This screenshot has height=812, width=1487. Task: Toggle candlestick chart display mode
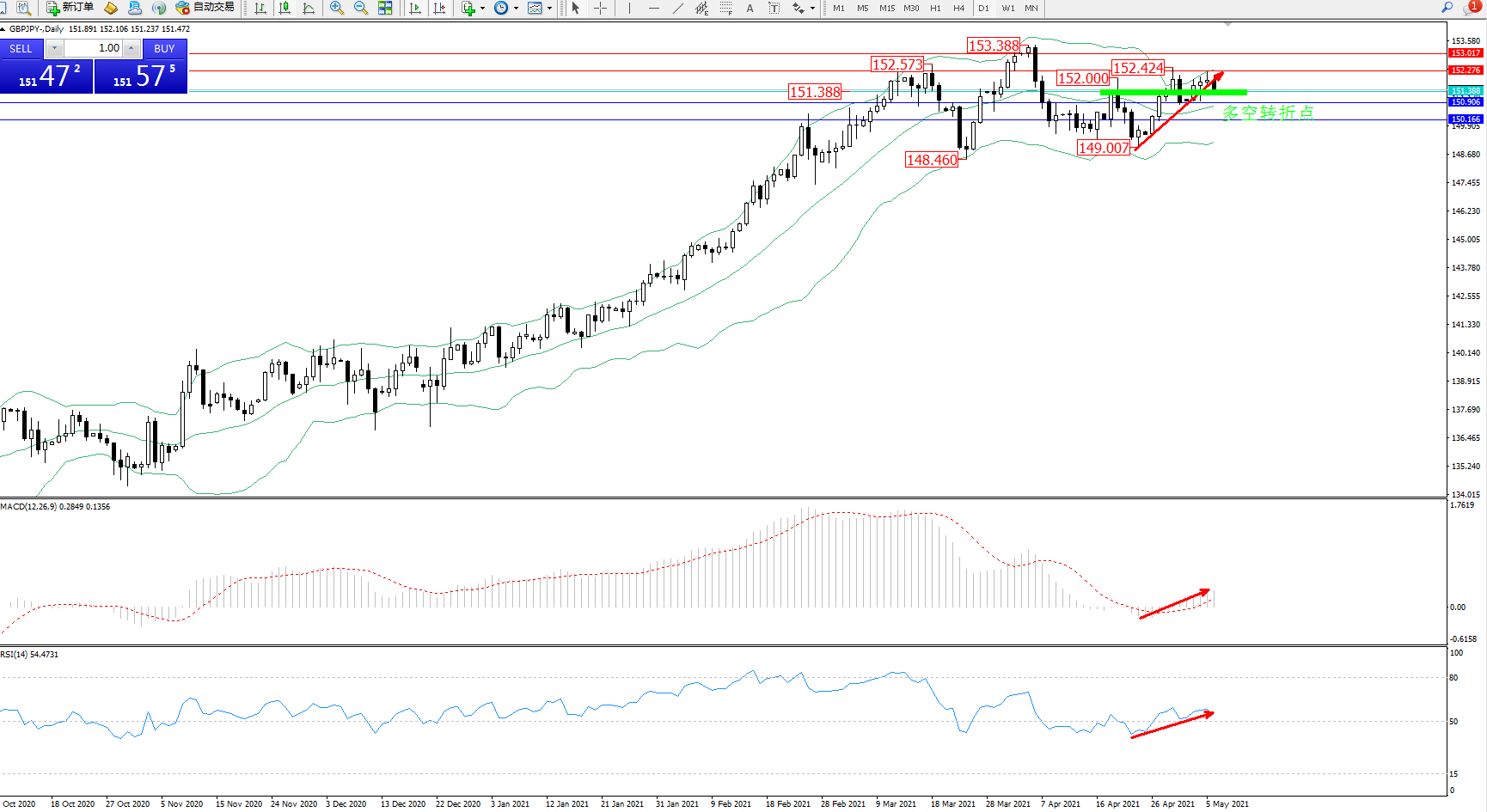pos(285,8)
